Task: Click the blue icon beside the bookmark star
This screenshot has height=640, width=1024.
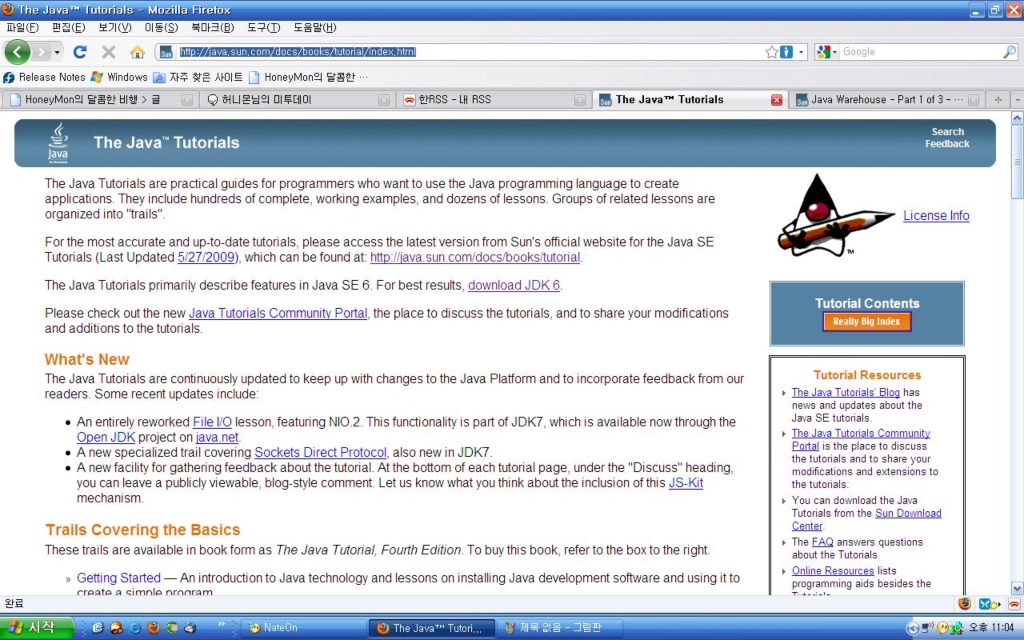Action: coord(786,52)
